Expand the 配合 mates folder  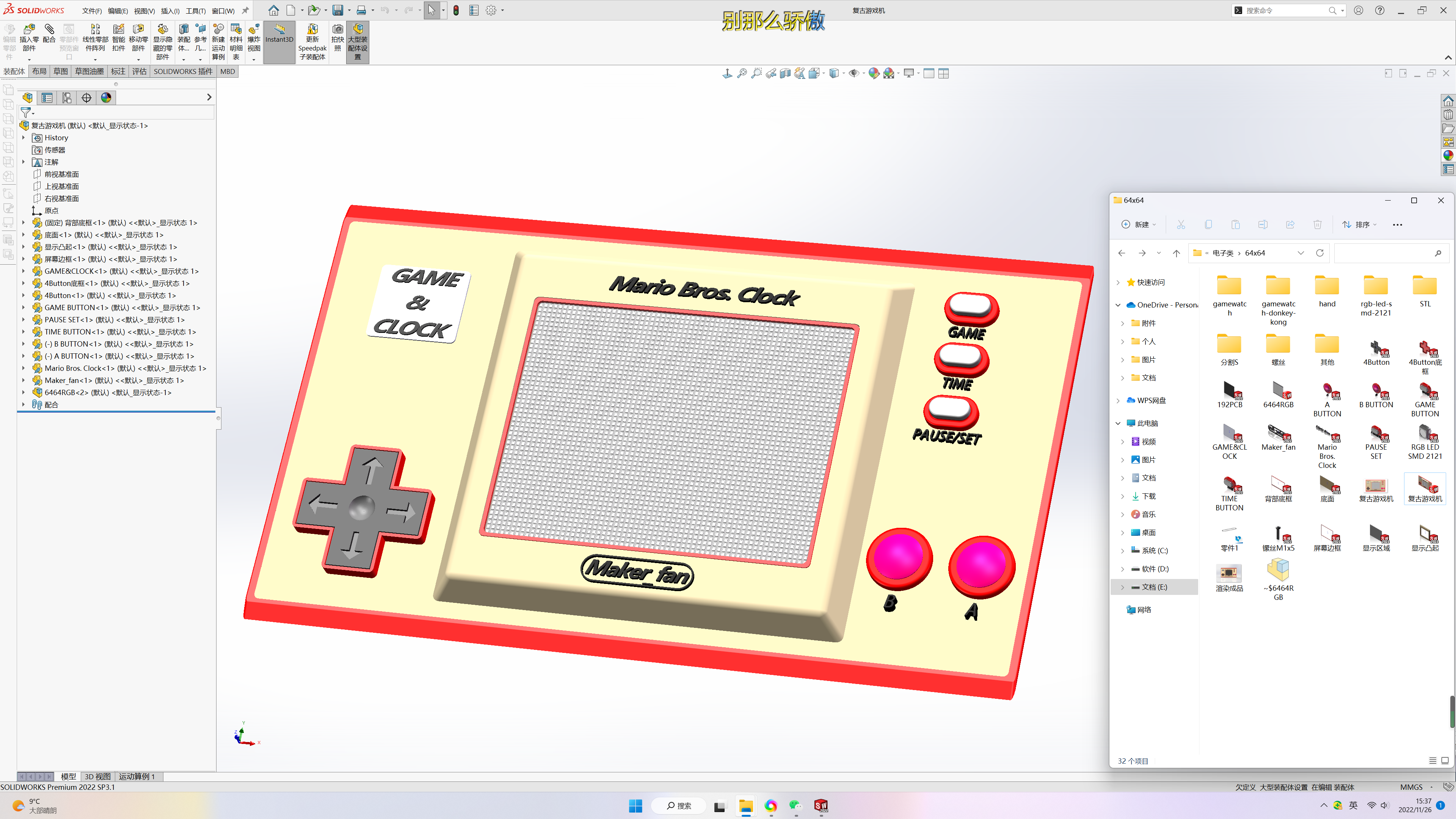click(23, 405)
